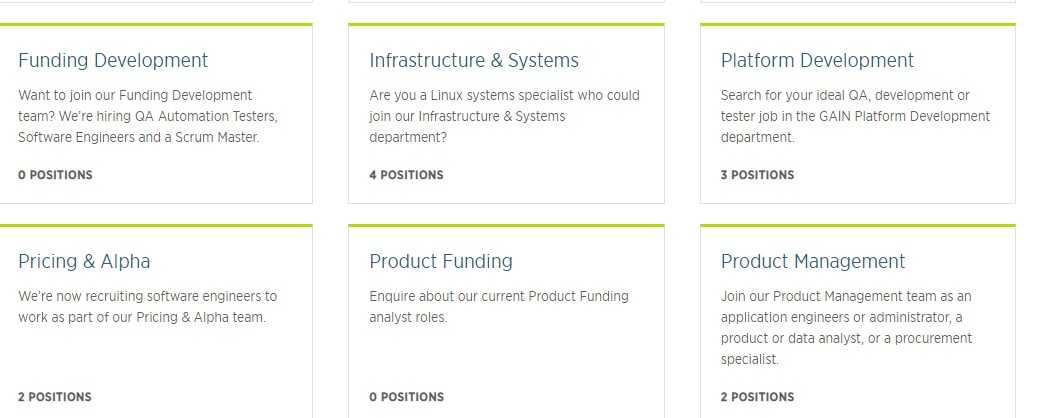The width and height of the screenshot is (1041, 418).
Task: Click the Product Funding analyst roles description
Action: pyautogui.click(x=498, y=306)
